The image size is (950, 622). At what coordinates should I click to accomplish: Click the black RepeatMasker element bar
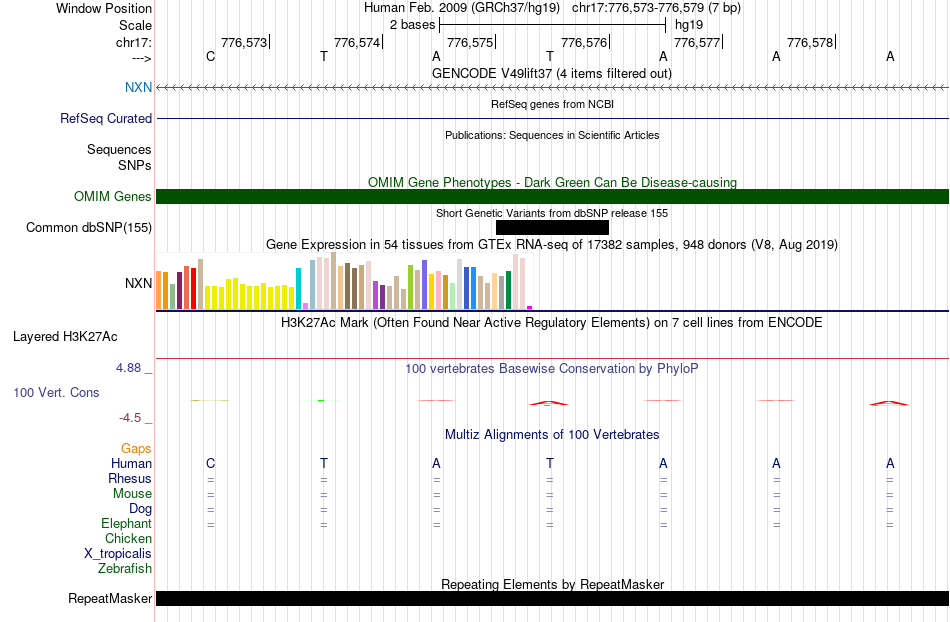point(552,598)
